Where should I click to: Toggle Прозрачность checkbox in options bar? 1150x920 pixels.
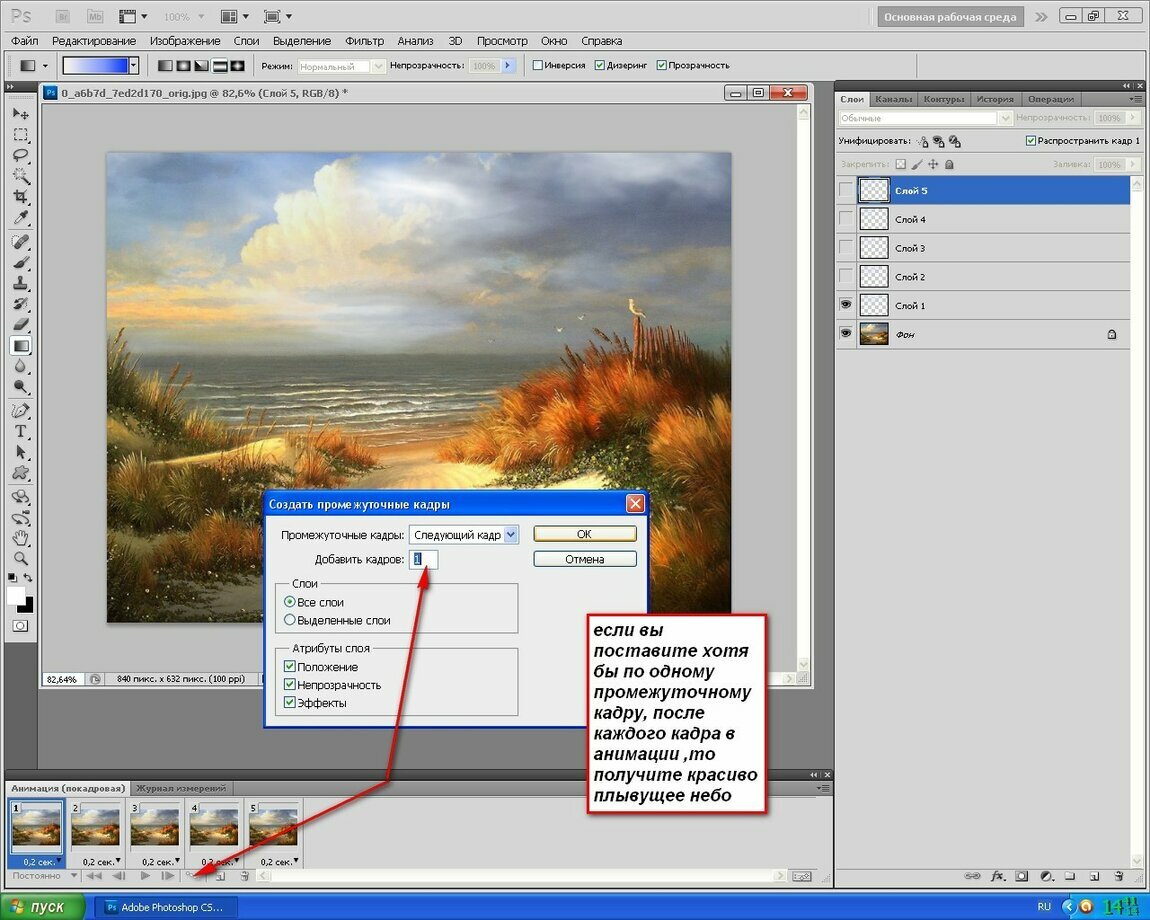click(662, 65)
